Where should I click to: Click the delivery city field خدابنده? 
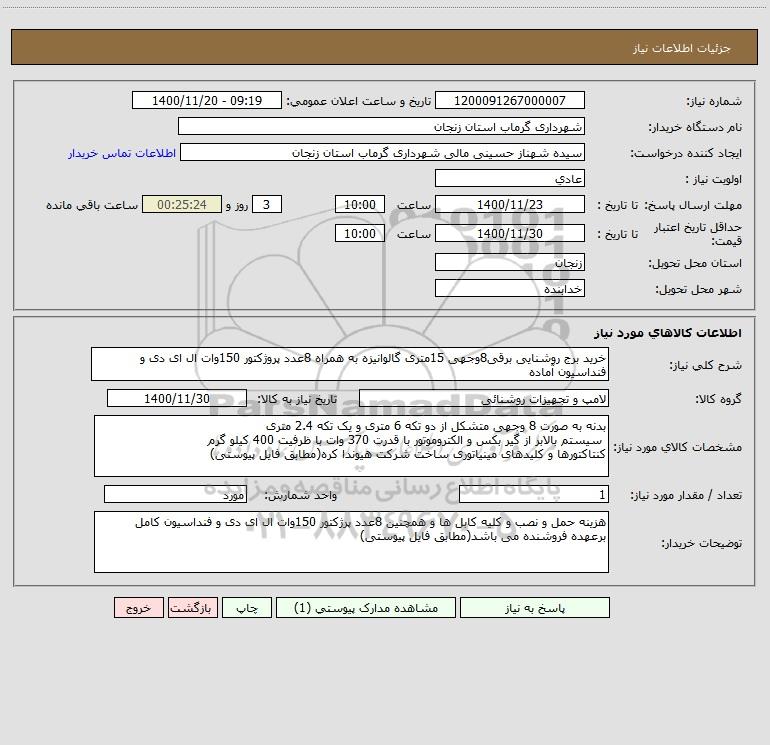510,288
